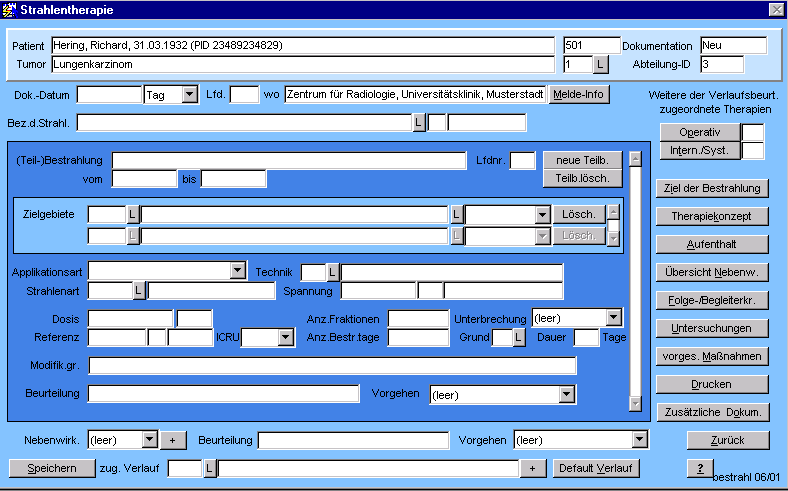This screenshot has height=491, width=788.
Task: Click into the Modifik.gr. text field
Action: pos(332,366)
